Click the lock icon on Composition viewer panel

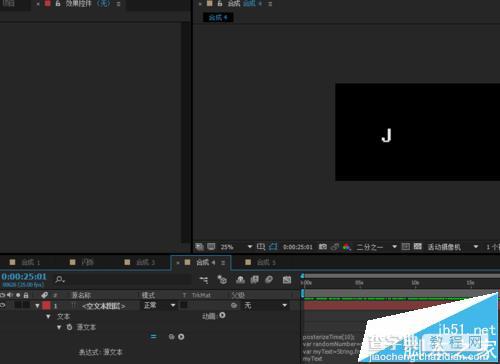(220, 4)
